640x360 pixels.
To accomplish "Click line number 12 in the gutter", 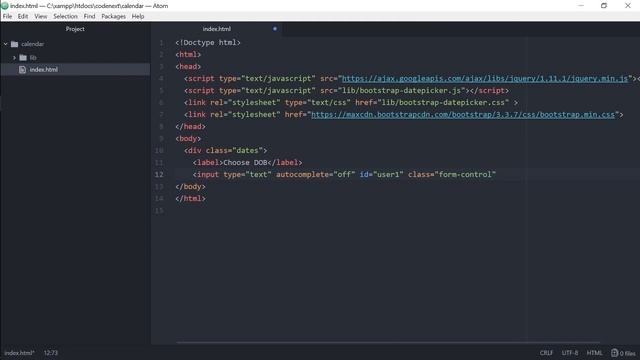I will [159, 175].
